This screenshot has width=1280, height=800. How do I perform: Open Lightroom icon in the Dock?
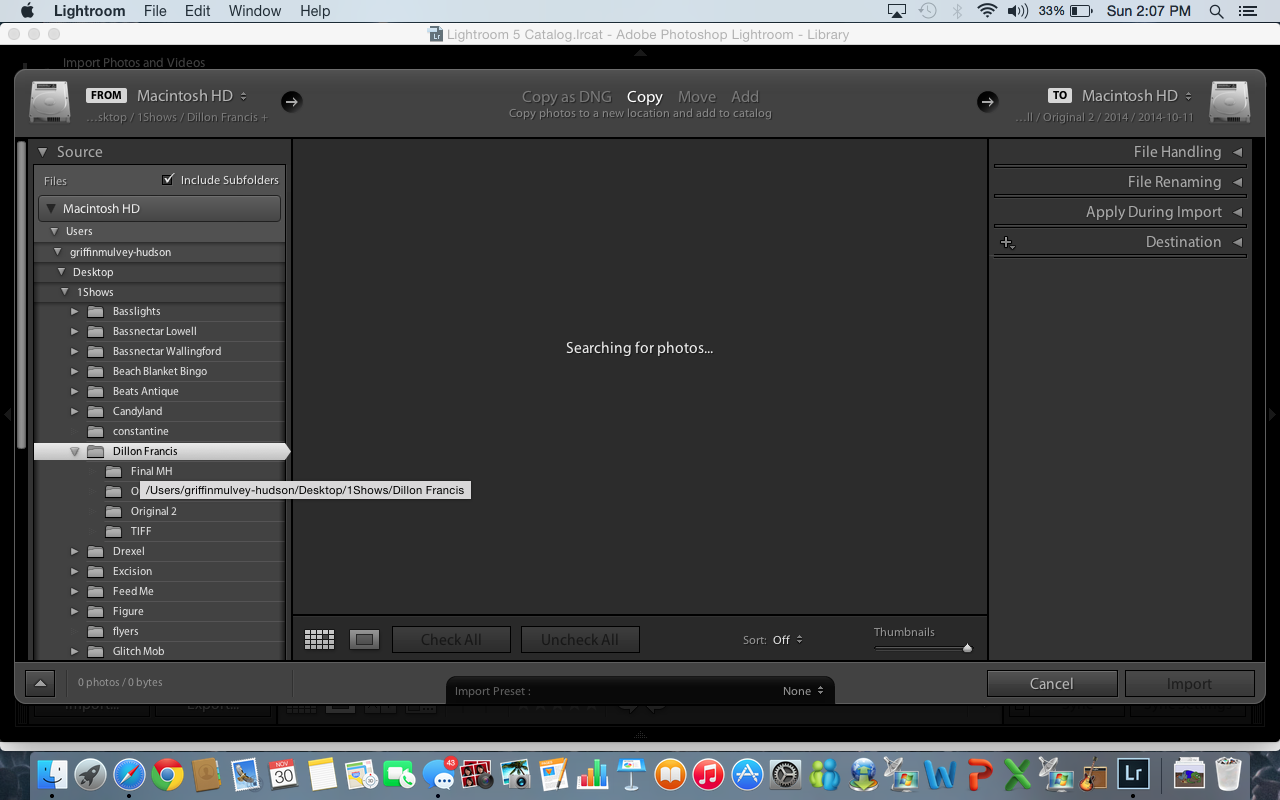coord(1133,774)
